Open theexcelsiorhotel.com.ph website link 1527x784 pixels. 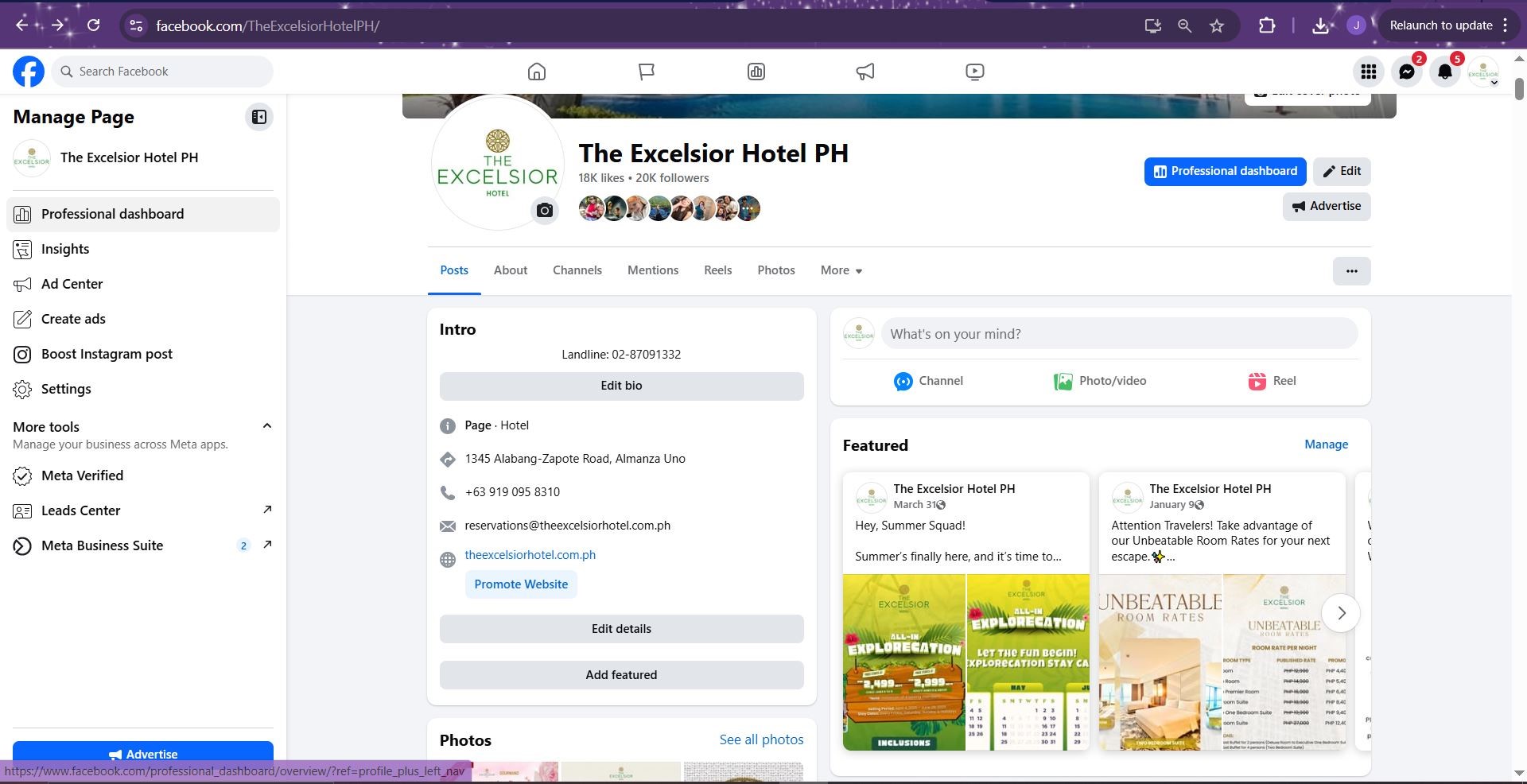coord(530,555)
